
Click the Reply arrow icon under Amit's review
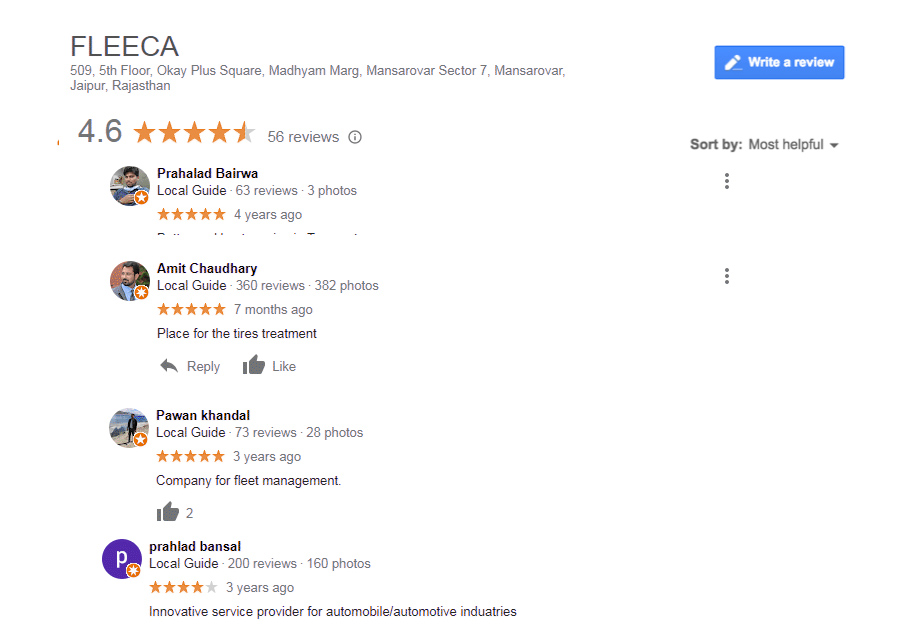[169, 365]
